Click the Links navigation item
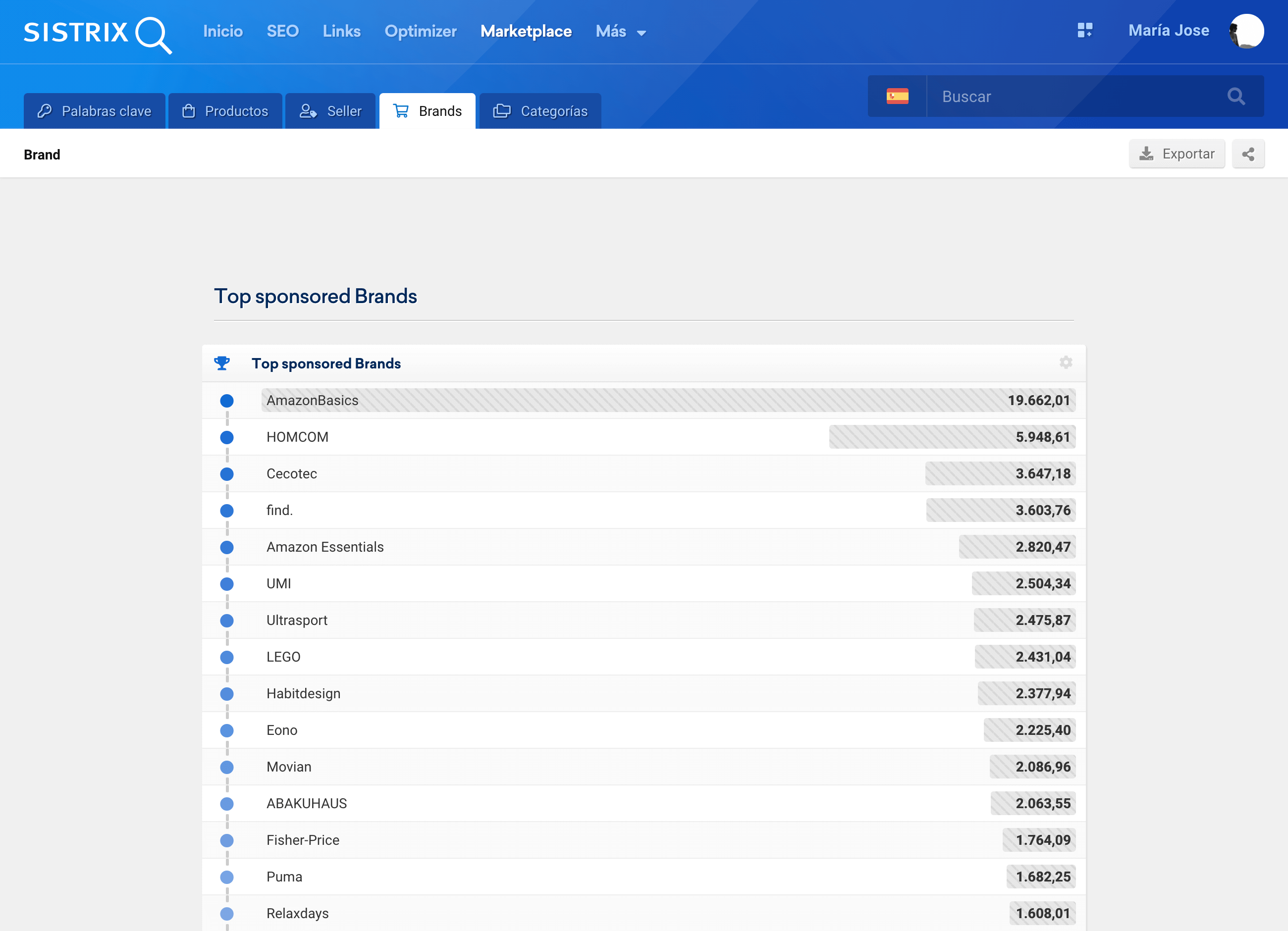Viewport: 1288px width, 931px height. coord(341,31)
